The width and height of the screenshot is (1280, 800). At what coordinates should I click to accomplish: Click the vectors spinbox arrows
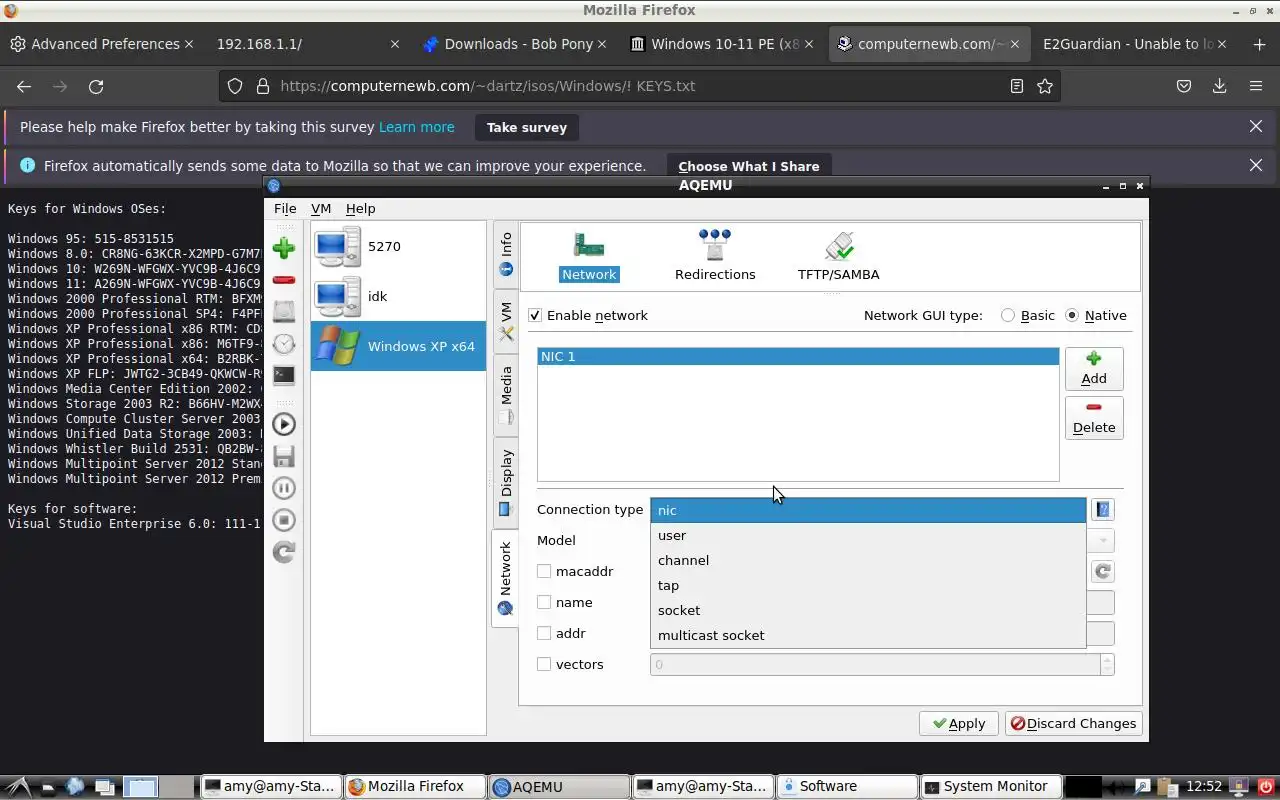(x=1107, y=664)
